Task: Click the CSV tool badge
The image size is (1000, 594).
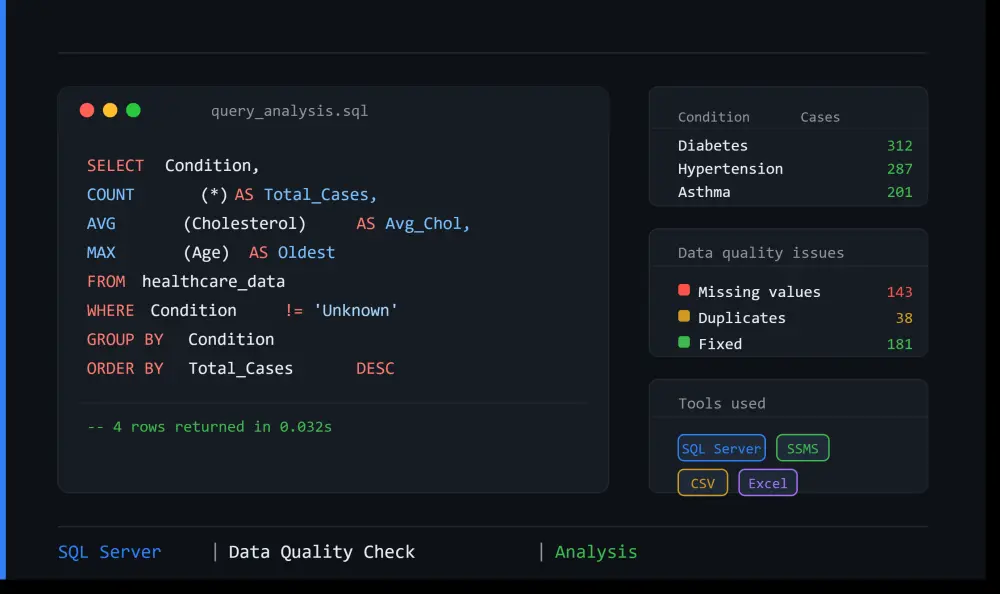Action: (x=702, y=483)
